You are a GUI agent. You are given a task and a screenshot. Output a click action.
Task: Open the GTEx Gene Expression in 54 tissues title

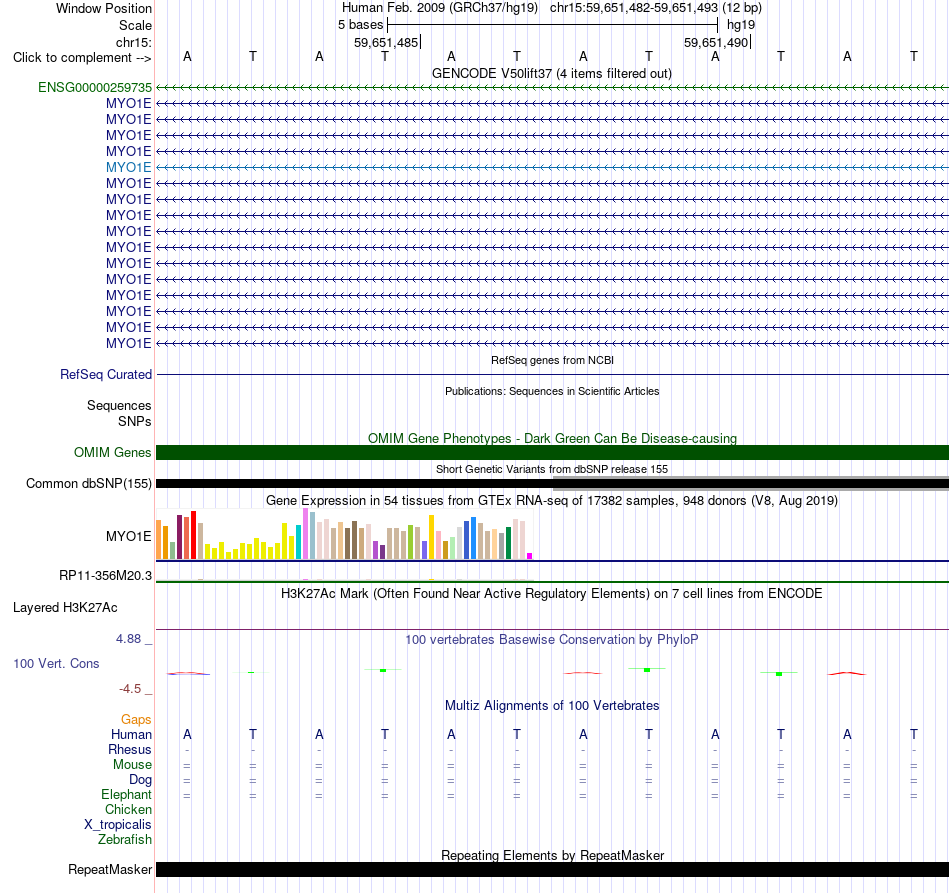(x=552, y=500)
